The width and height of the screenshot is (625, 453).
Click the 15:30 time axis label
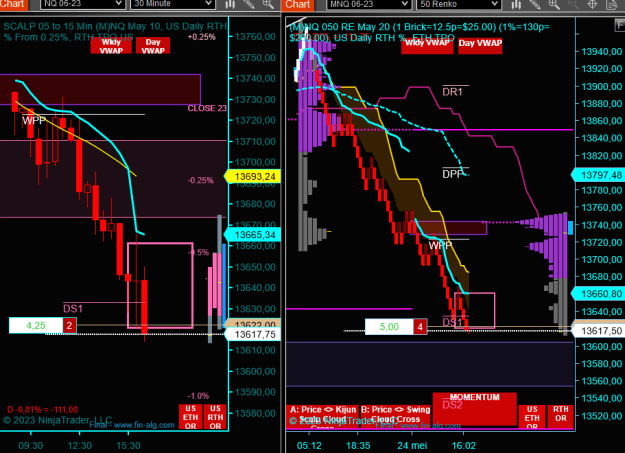pos(128,445)
